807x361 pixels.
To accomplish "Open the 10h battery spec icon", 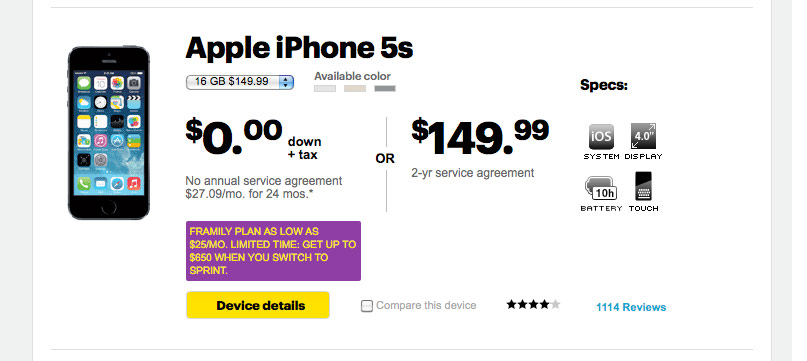I will (x=601, y=188).
